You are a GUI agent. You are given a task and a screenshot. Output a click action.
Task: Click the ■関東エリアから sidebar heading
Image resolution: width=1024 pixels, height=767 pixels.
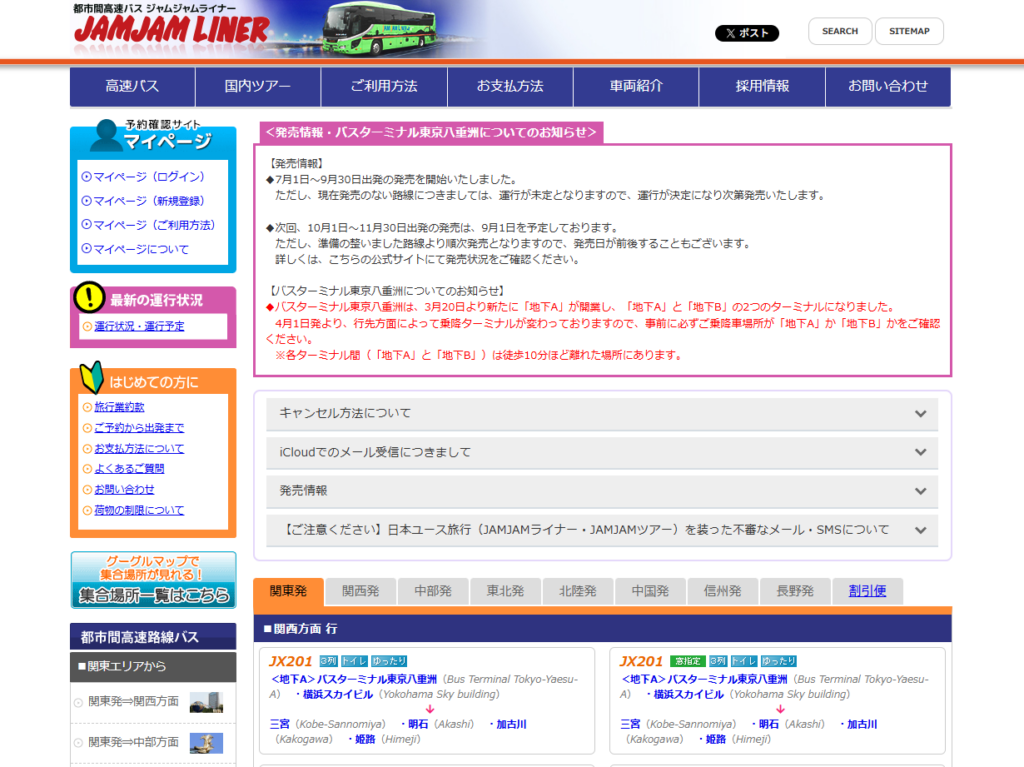click(x=153, y=667)
